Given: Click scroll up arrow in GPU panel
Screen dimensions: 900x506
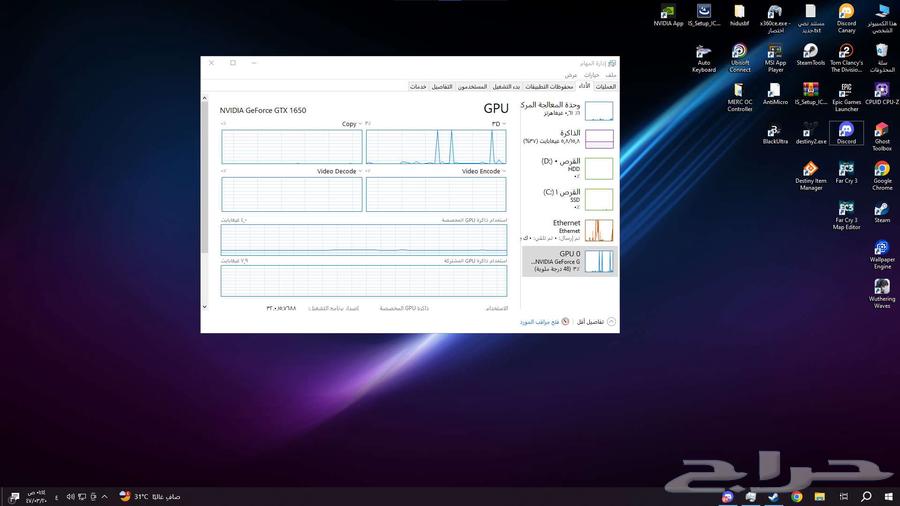Looking at the screenshot, I should 204,99.
